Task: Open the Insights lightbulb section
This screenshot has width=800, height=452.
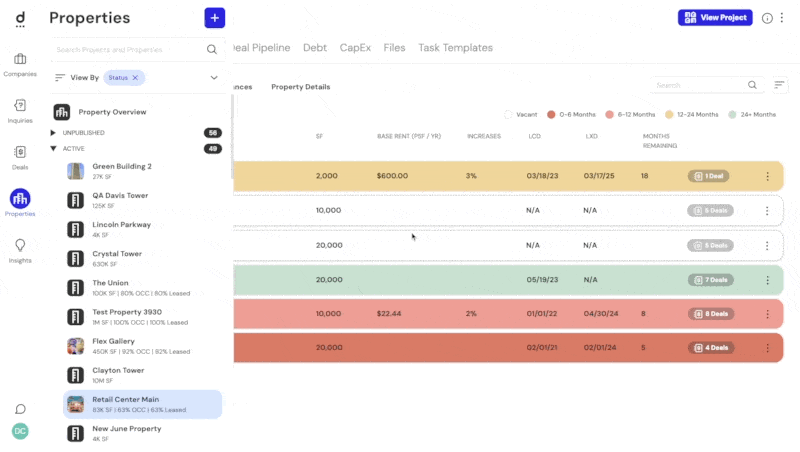Action: (x=20, y=251)
